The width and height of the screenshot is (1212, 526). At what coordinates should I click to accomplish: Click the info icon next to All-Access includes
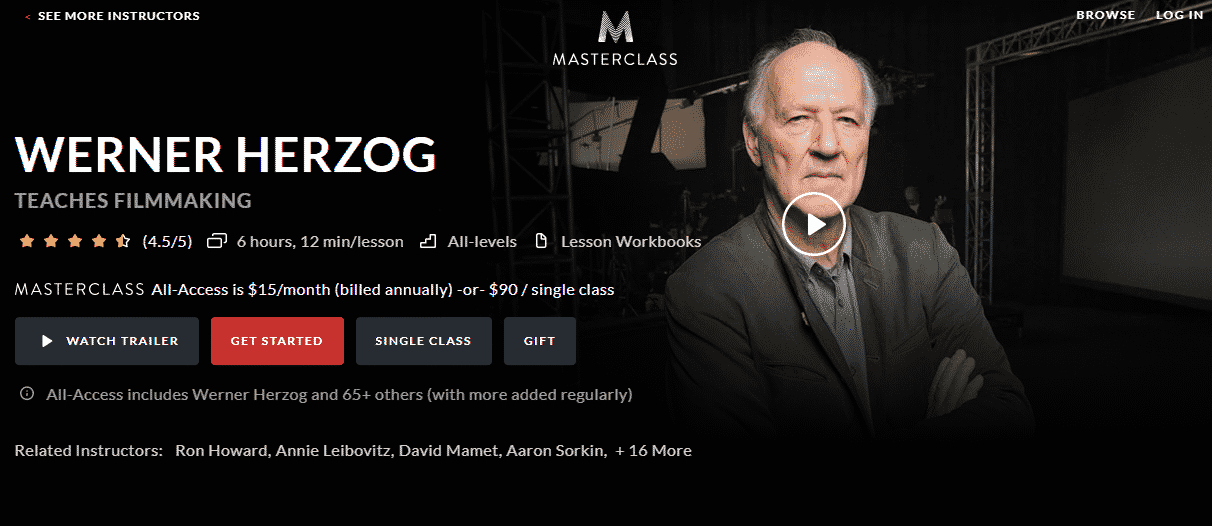(x=27, y=394)
